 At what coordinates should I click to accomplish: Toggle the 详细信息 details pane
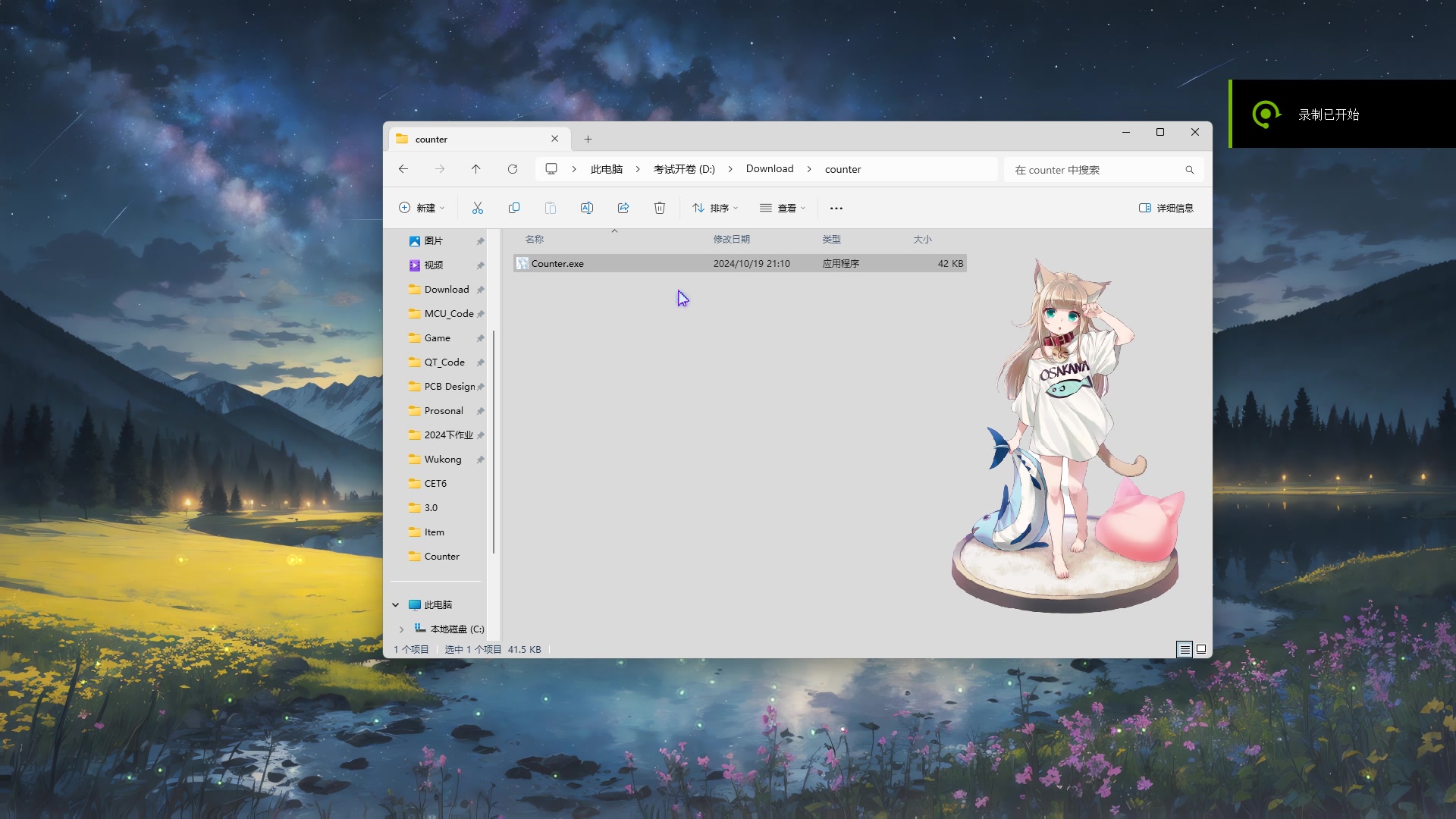click(x=1166, y=208)
